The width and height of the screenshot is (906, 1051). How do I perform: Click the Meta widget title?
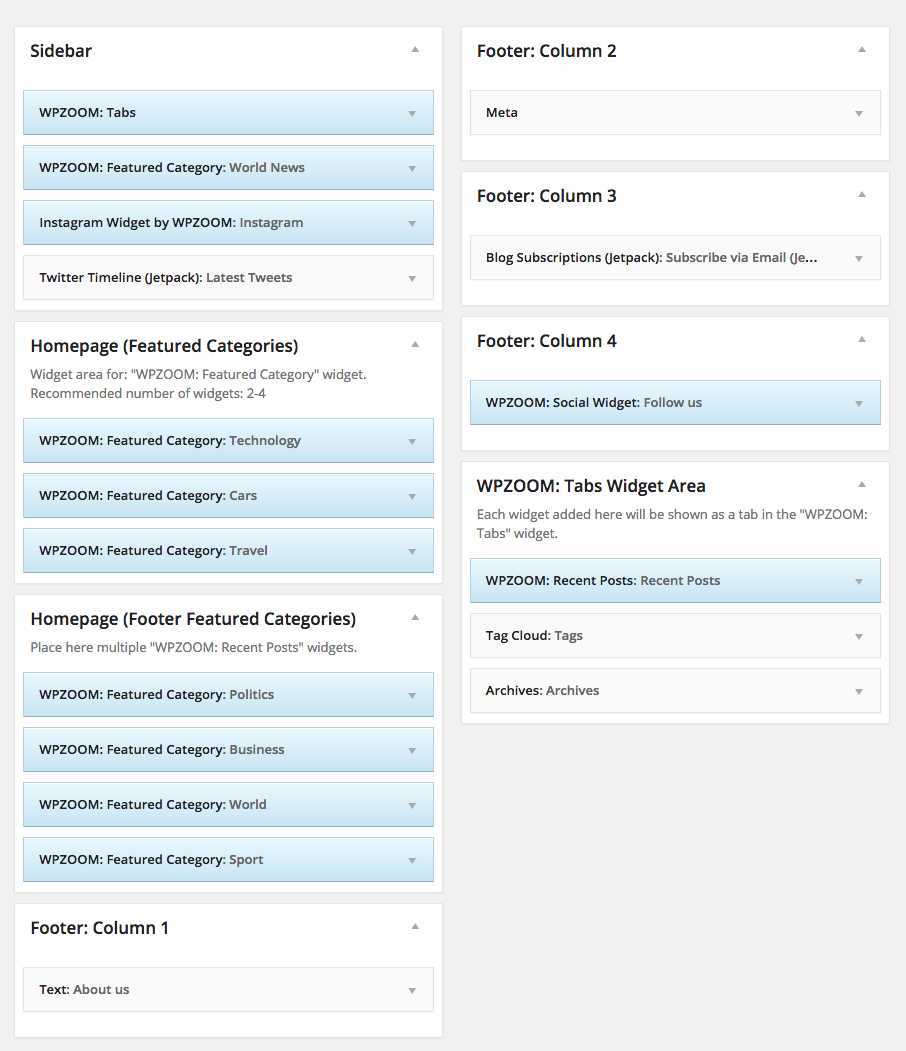pos(501,113)
